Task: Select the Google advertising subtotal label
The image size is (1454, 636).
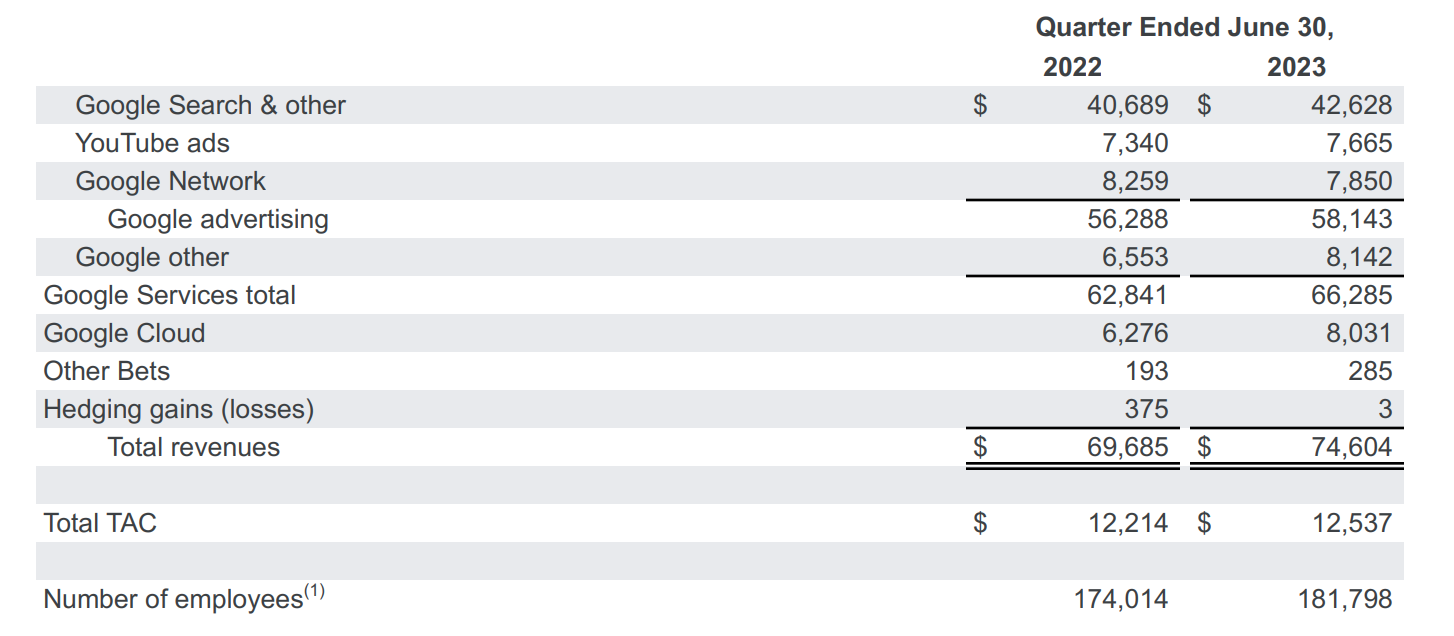Action: (x=217, y=219)
